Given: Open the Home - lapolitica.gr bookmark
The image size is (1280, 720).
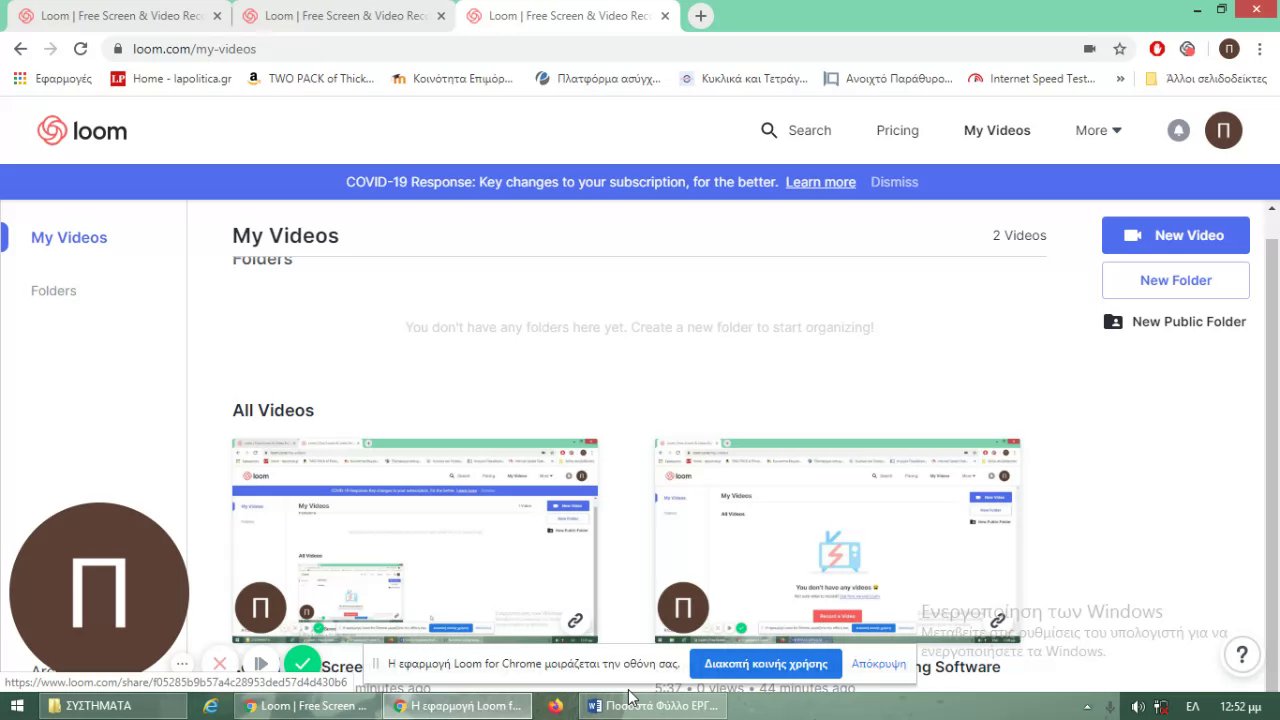Looking at the screenshot, I should [170, 78].
